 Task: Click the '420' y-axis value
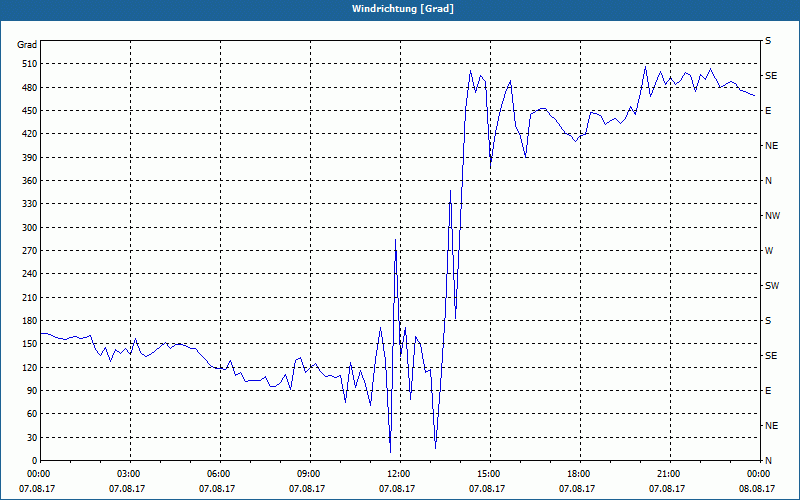pos(29,134)
